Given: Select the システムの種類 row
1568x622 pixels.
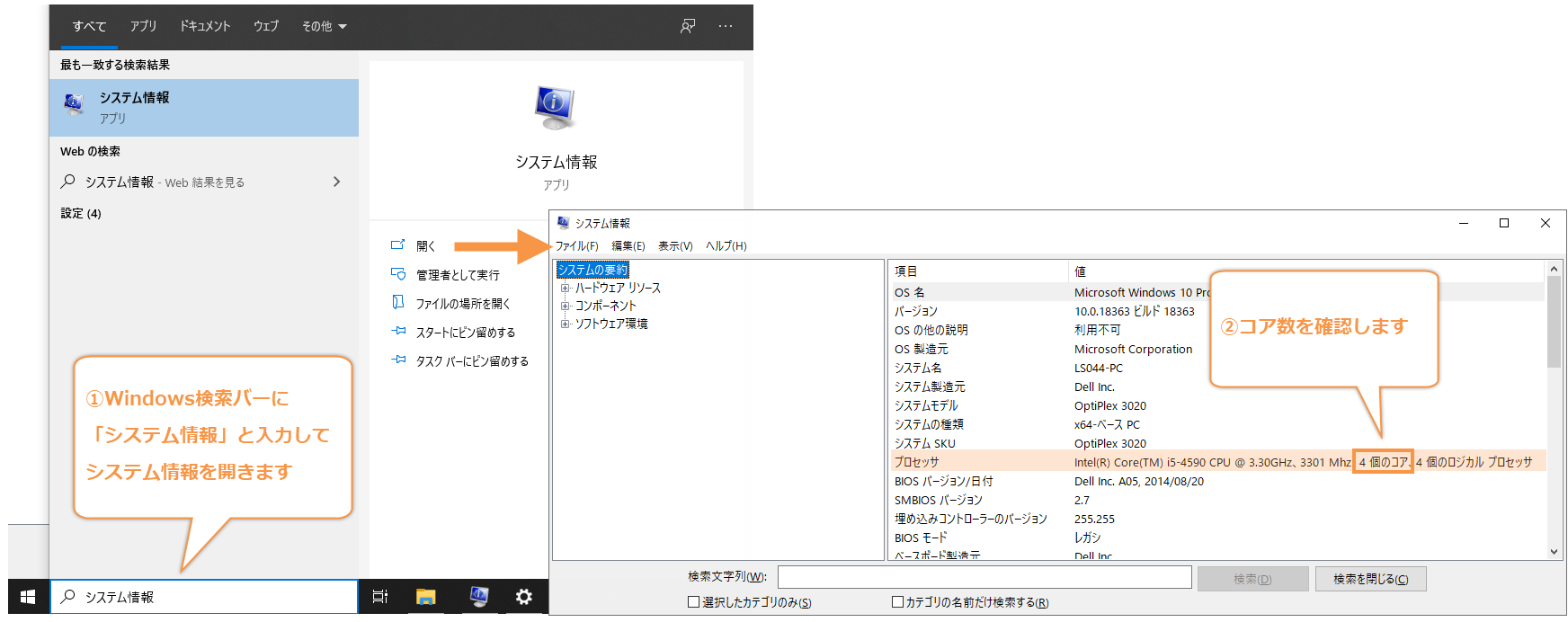Looking at the screenshot, I should (x=1217, y=424).
